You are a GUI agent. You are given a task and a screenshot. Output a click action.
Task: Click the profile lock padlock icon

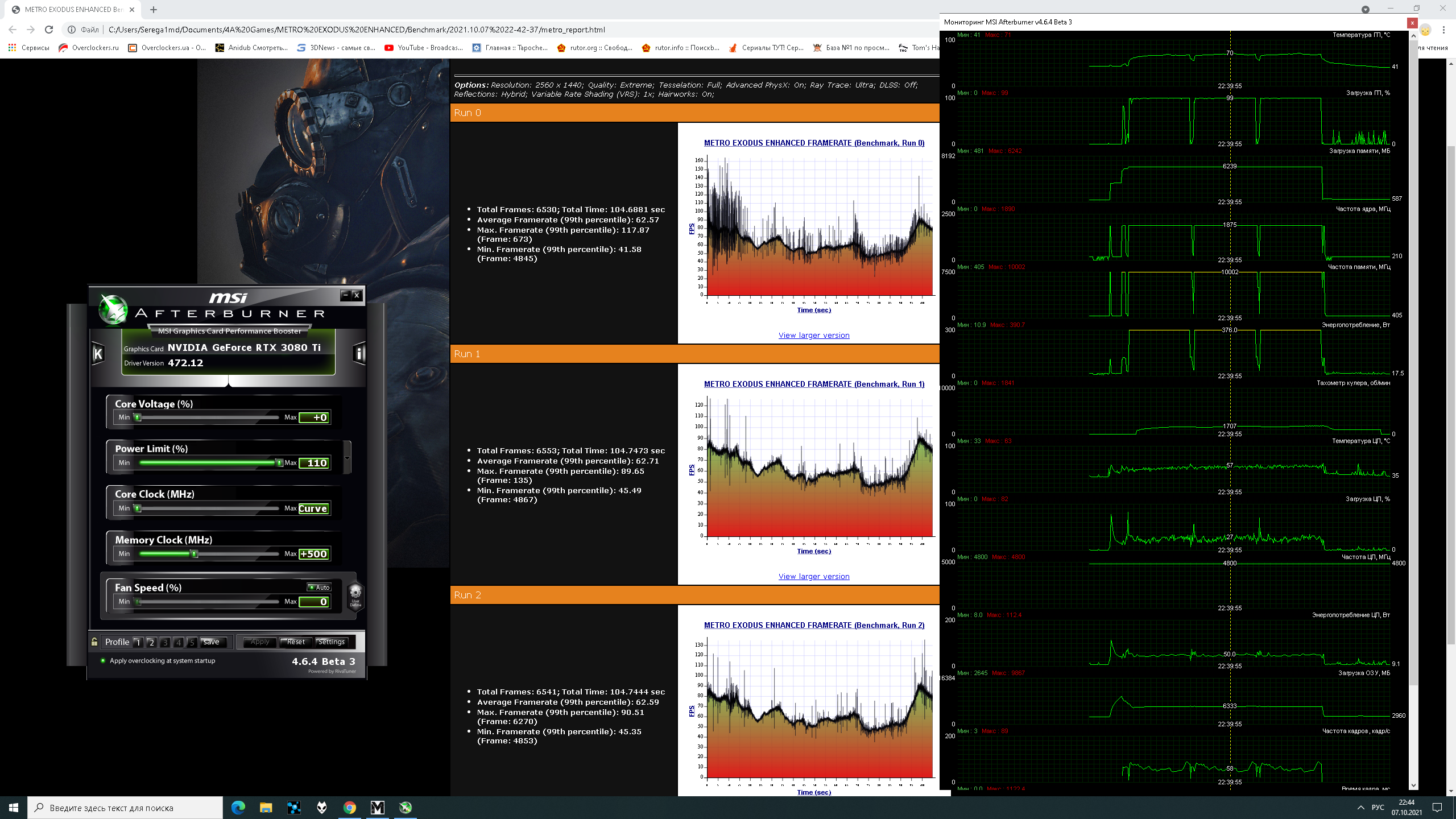point(94,642)
